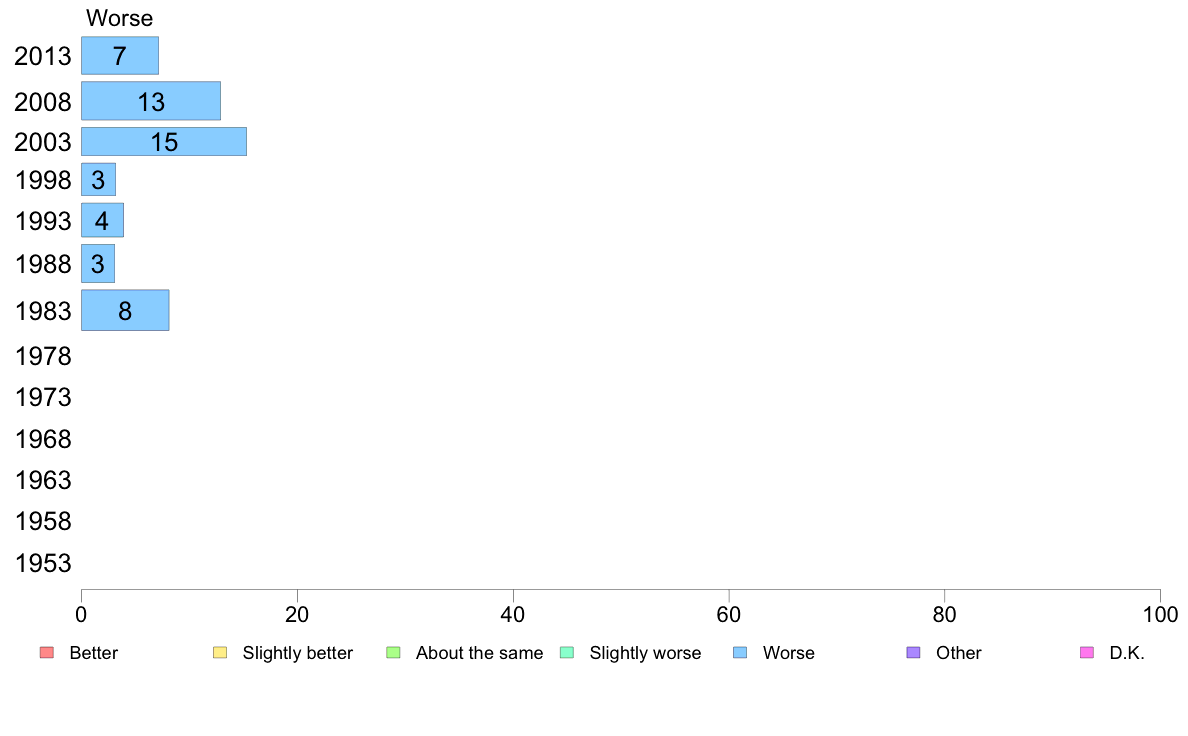Select the 2003 bar showing 15
The width and height of the screenshot is (1188, 736).
pyautogui.click(x=164, y=142)
